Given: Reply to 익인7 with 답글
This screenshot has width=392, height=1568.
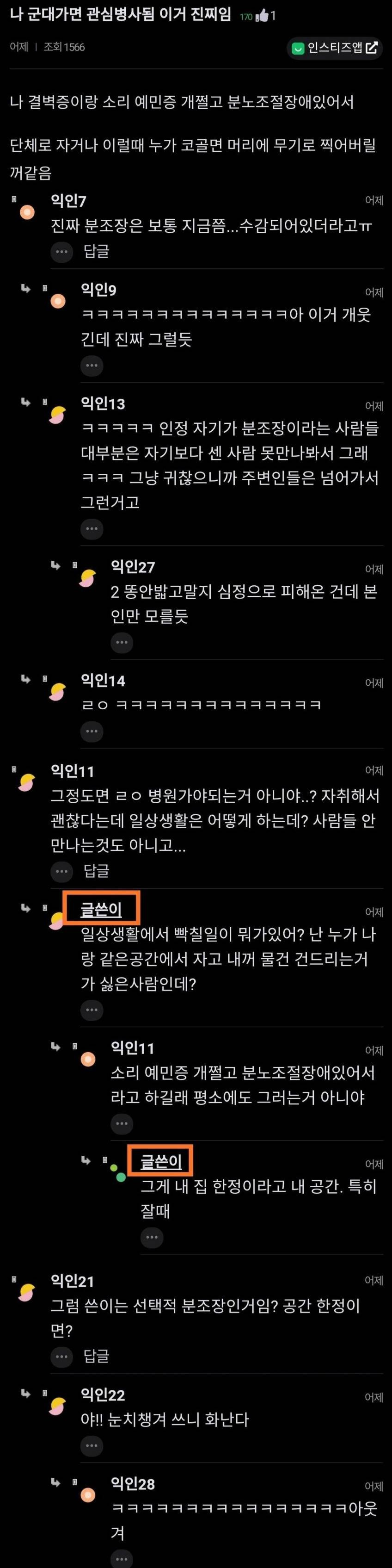Looking at the screenshot, I should click(x=97, y=251).
